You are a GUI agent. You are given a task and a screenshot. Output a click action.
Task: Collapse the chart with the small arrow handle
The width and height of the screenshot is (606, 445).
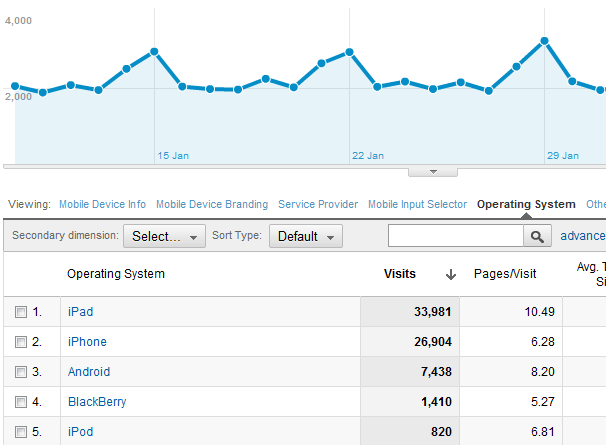coord(433,172)
